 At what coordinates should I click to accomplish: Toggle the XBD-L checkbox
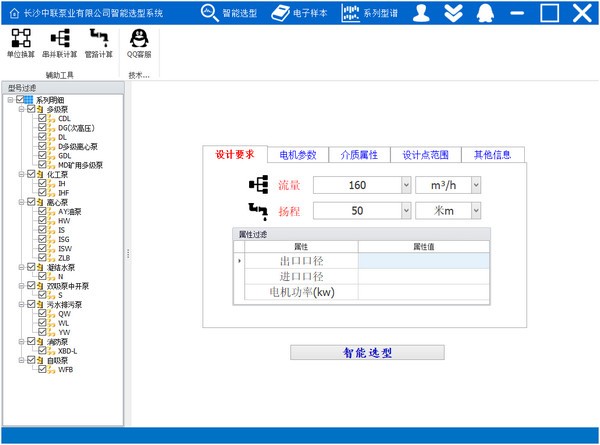click(42, 350)
